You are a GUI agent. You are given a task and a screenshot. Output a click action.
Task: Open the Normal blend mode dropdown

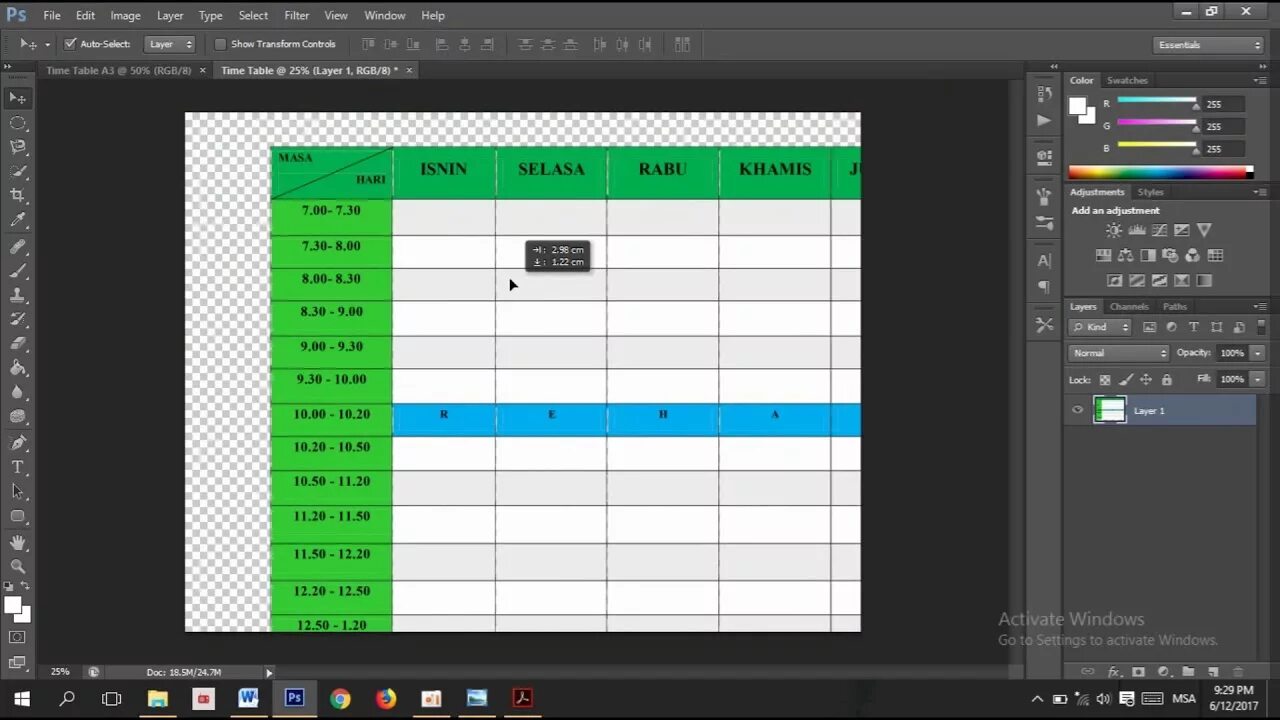[1118, 352]
